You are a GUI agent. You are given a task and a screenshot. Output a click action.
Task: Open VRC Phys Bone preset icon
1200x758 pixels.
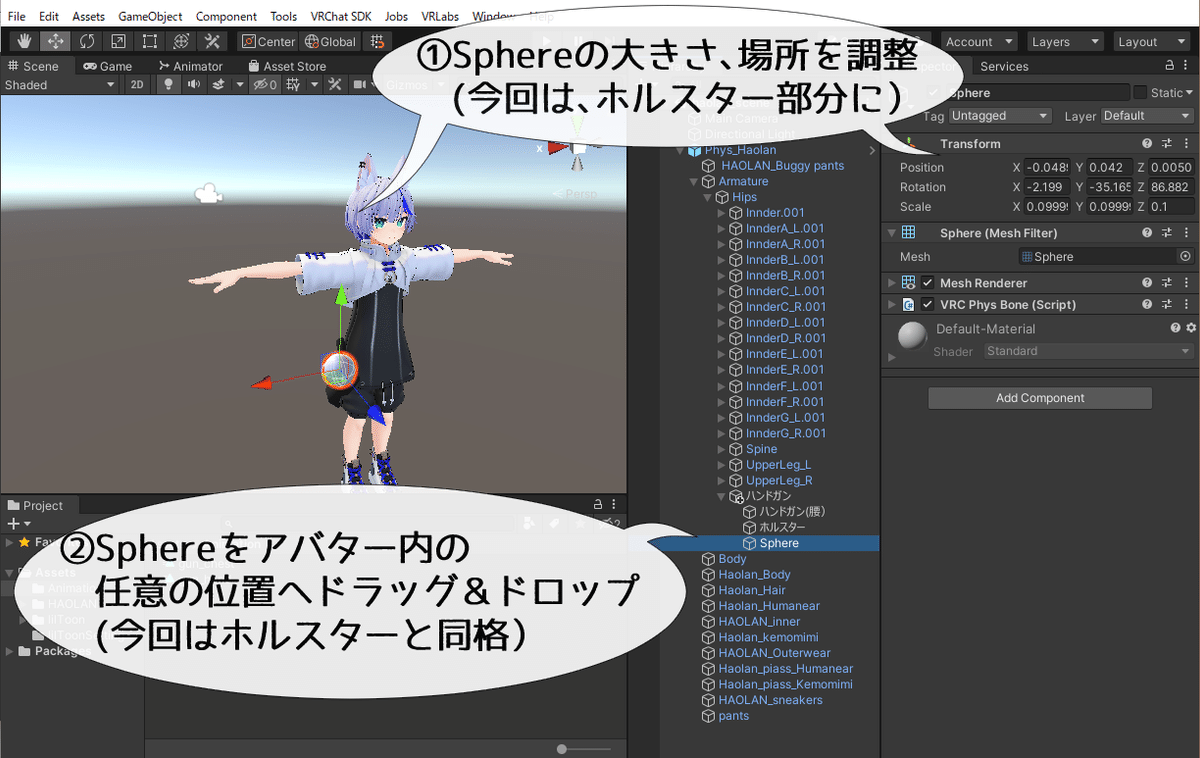[x=1167, y=305]
